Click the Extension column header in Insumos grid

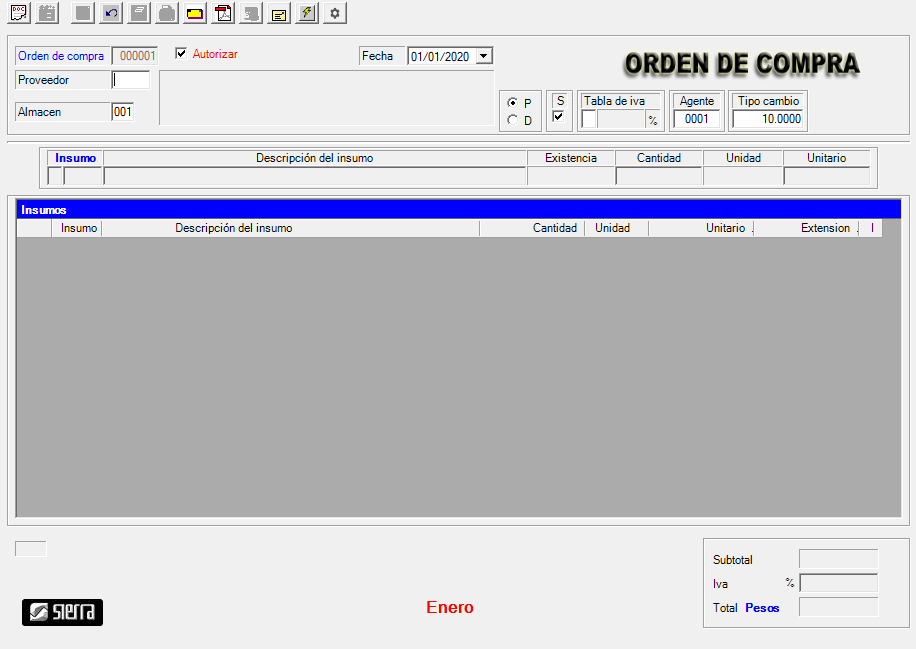(824, 228)
